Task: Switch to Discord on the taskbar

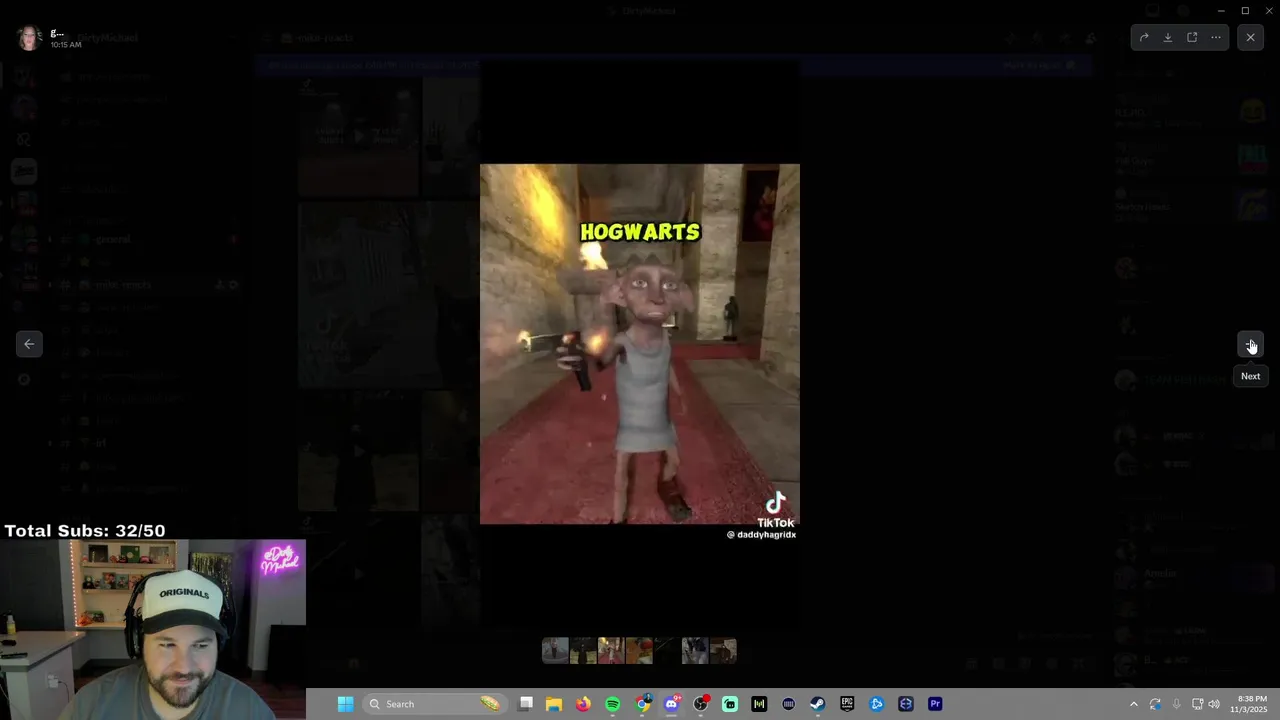Action: [x=671, y=704]
